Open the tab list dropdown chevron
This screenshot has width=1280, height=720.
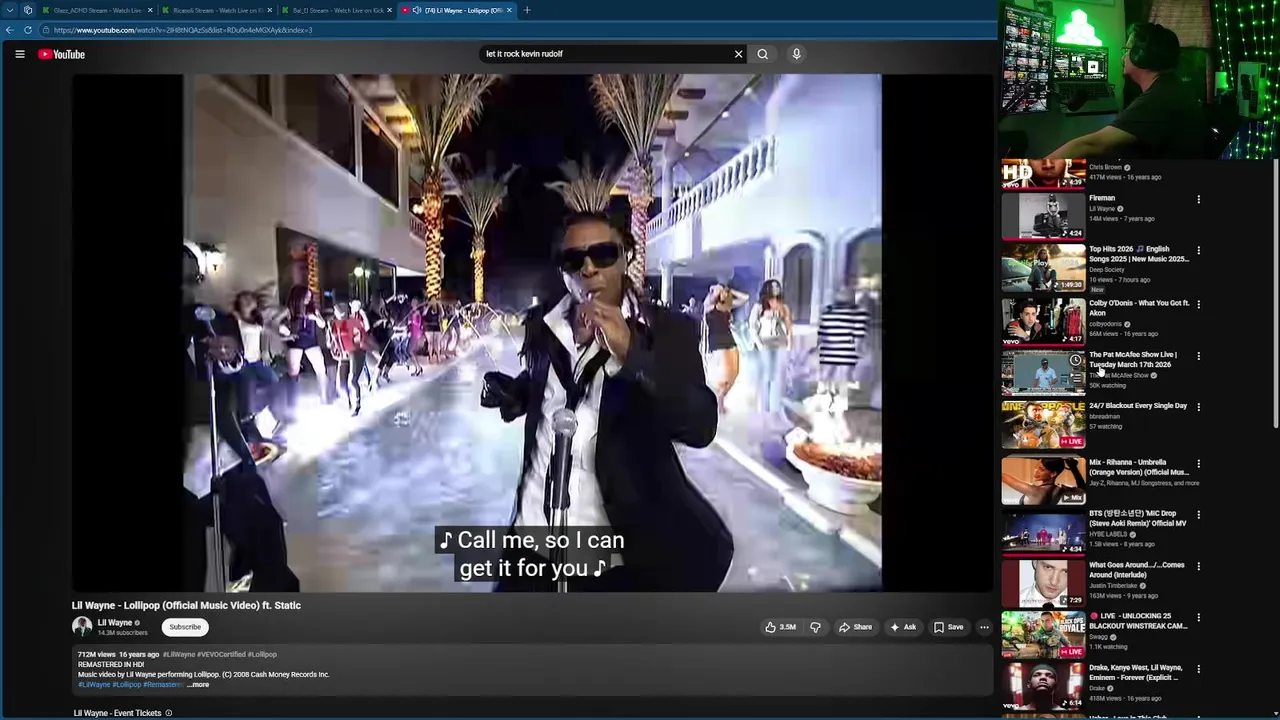(x=10, y=10)
